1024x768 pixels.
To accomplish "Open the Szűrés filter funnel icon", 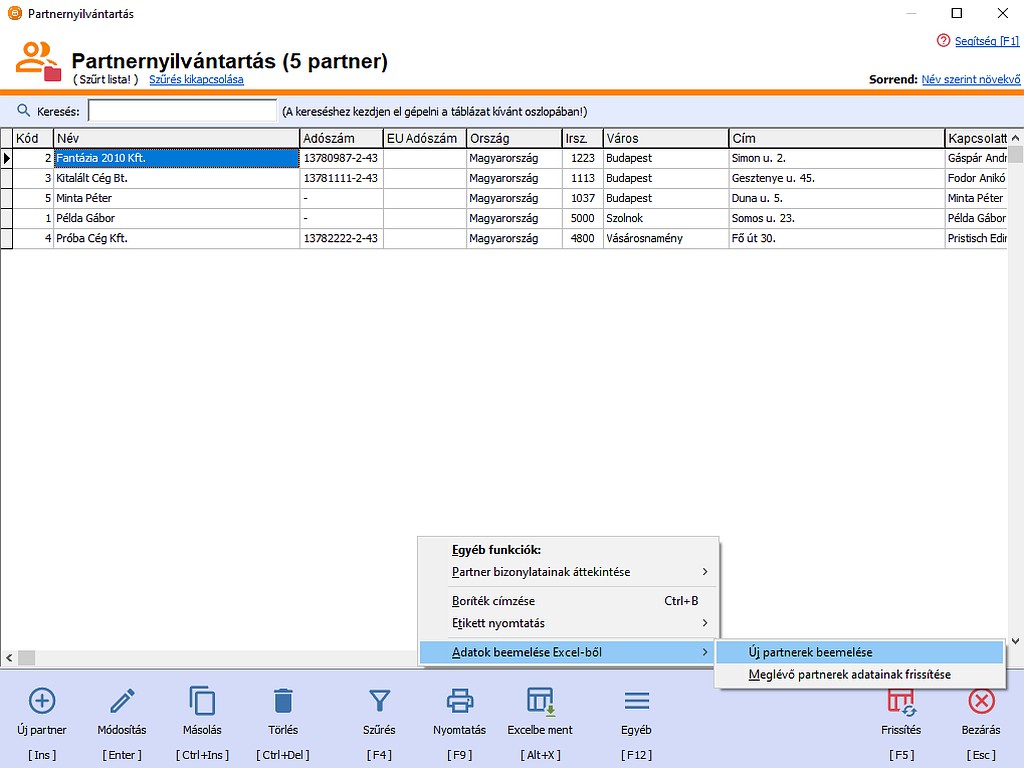I will pyautogui.click(x=379, y=700).
